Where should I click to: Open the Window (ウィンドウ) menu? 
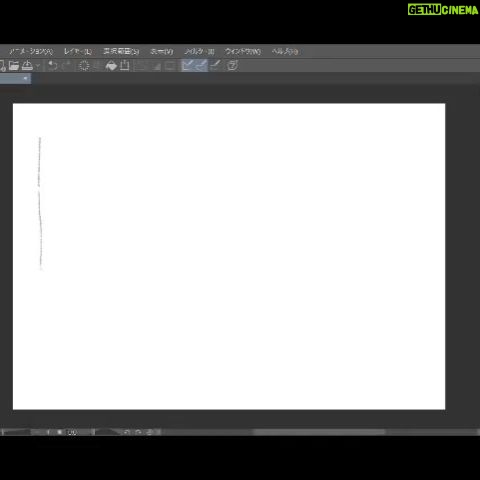click(x=243, y=51)
